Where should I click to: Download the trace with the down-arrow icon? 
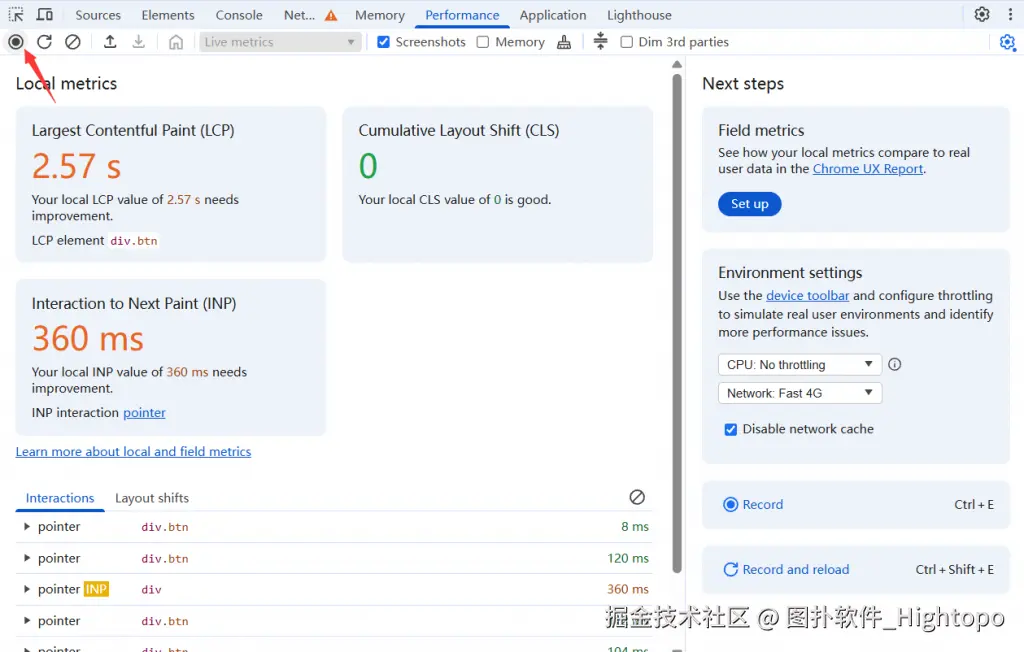pyautogui.click(x=138, y=42)
